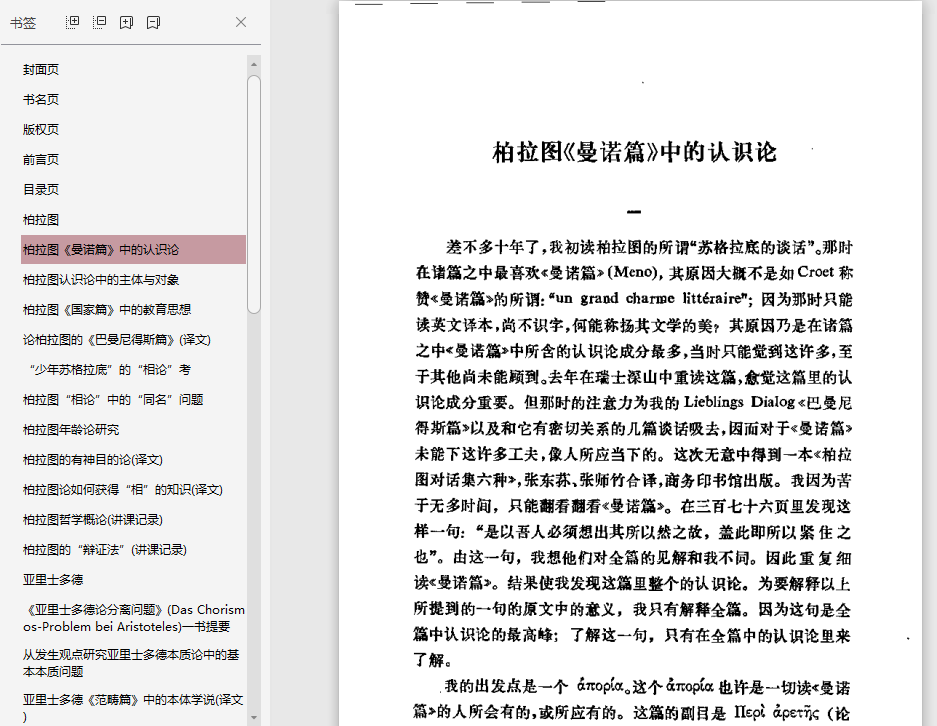Select 亚里士多德《范畴篇》中的本体学说 bookmark

133,707
